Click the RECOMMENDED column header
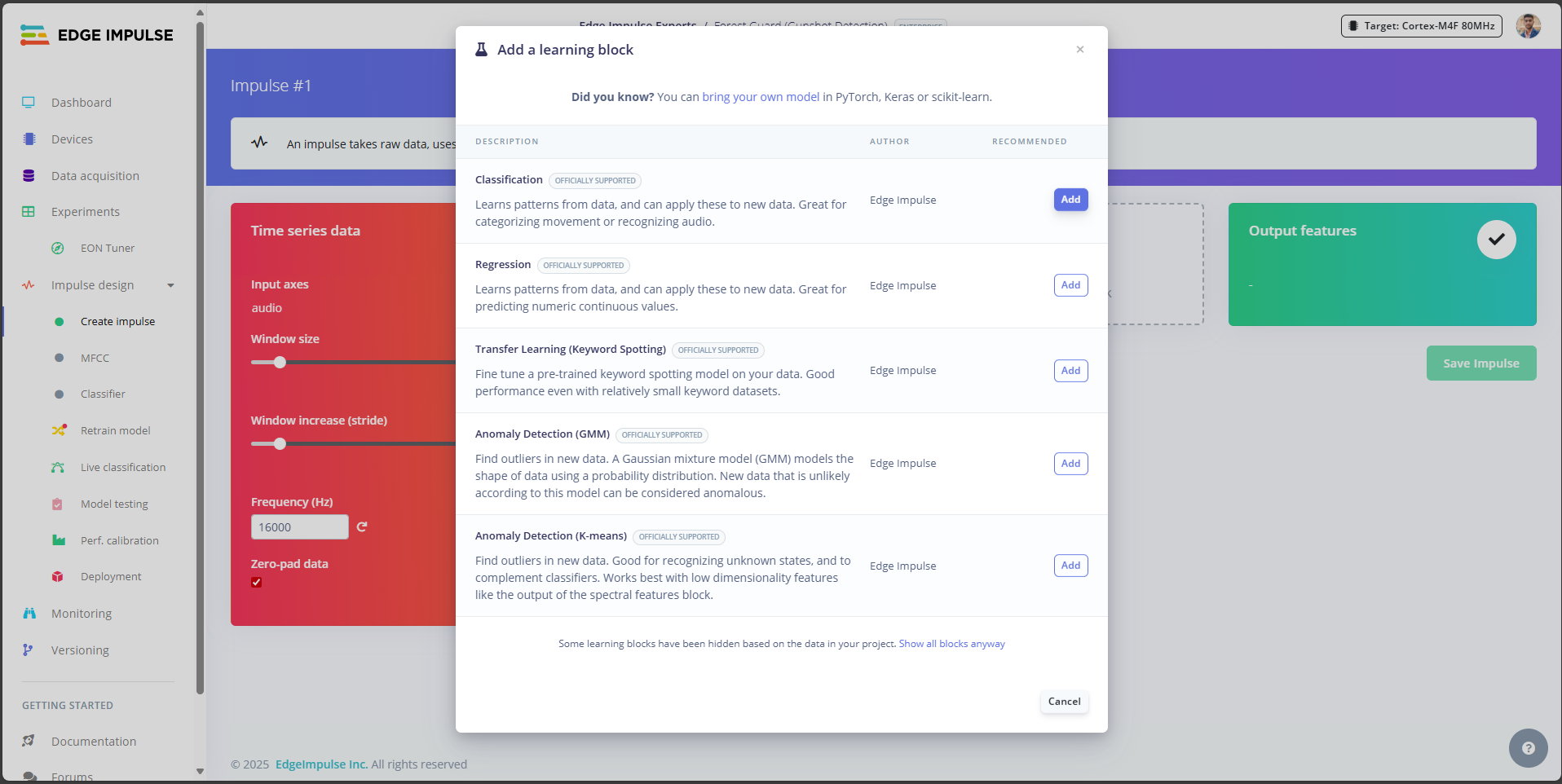This screenshot has height=784, width=1562. click(x=1029, y=142)
